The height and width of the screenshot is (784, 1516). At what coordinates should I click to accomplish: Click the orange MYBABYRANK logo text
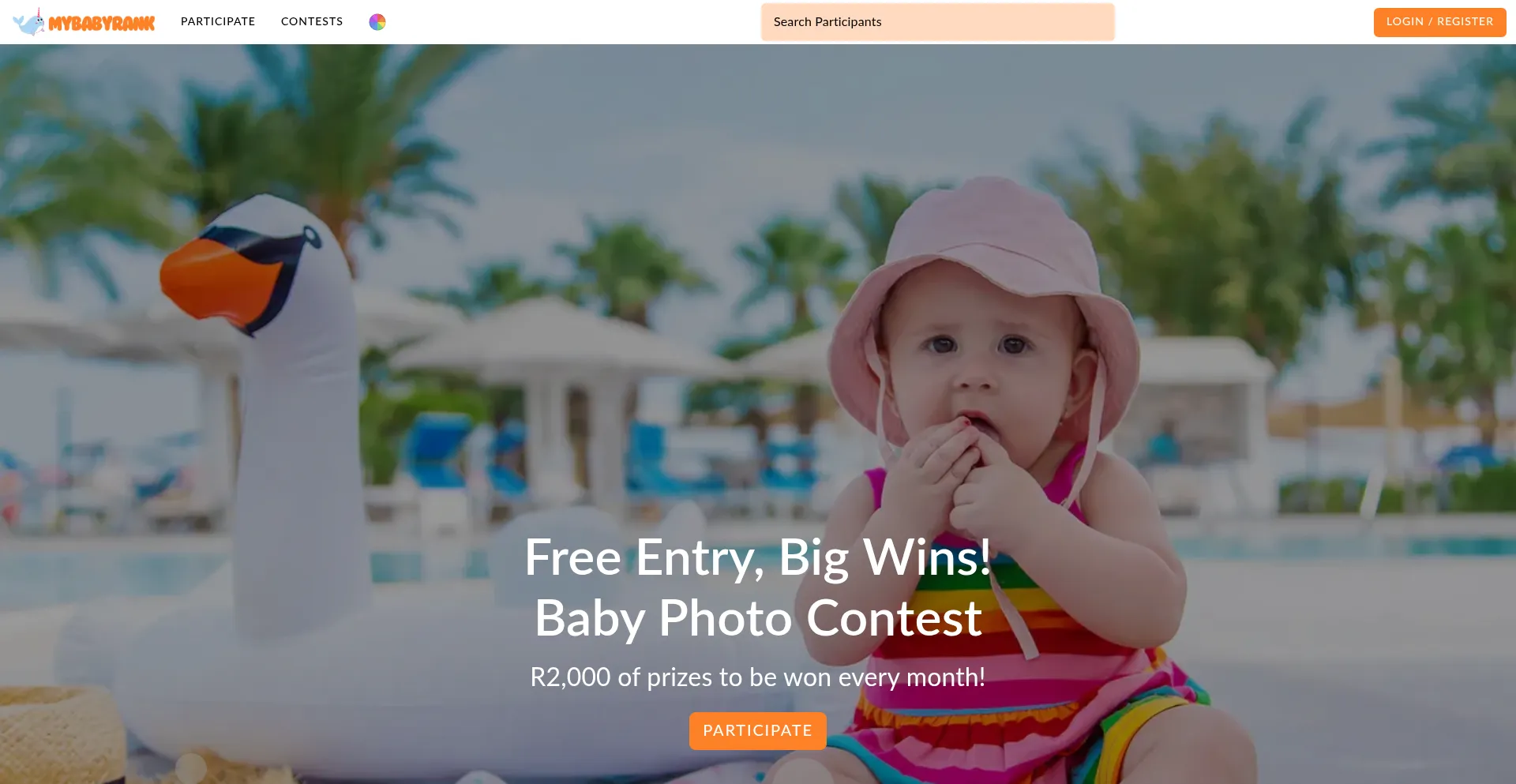pos(102,24)
